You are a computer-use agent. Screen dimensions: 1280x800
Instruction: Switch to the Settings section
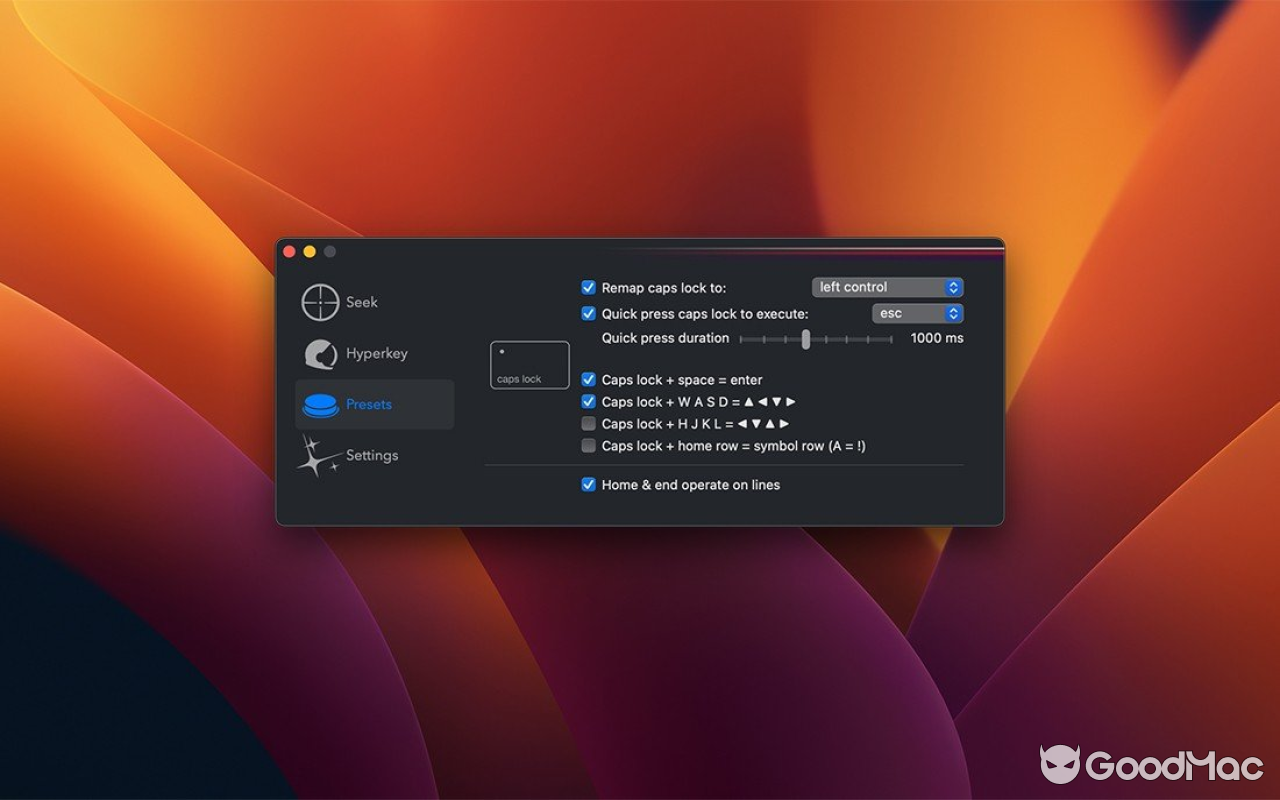(372, 455)
